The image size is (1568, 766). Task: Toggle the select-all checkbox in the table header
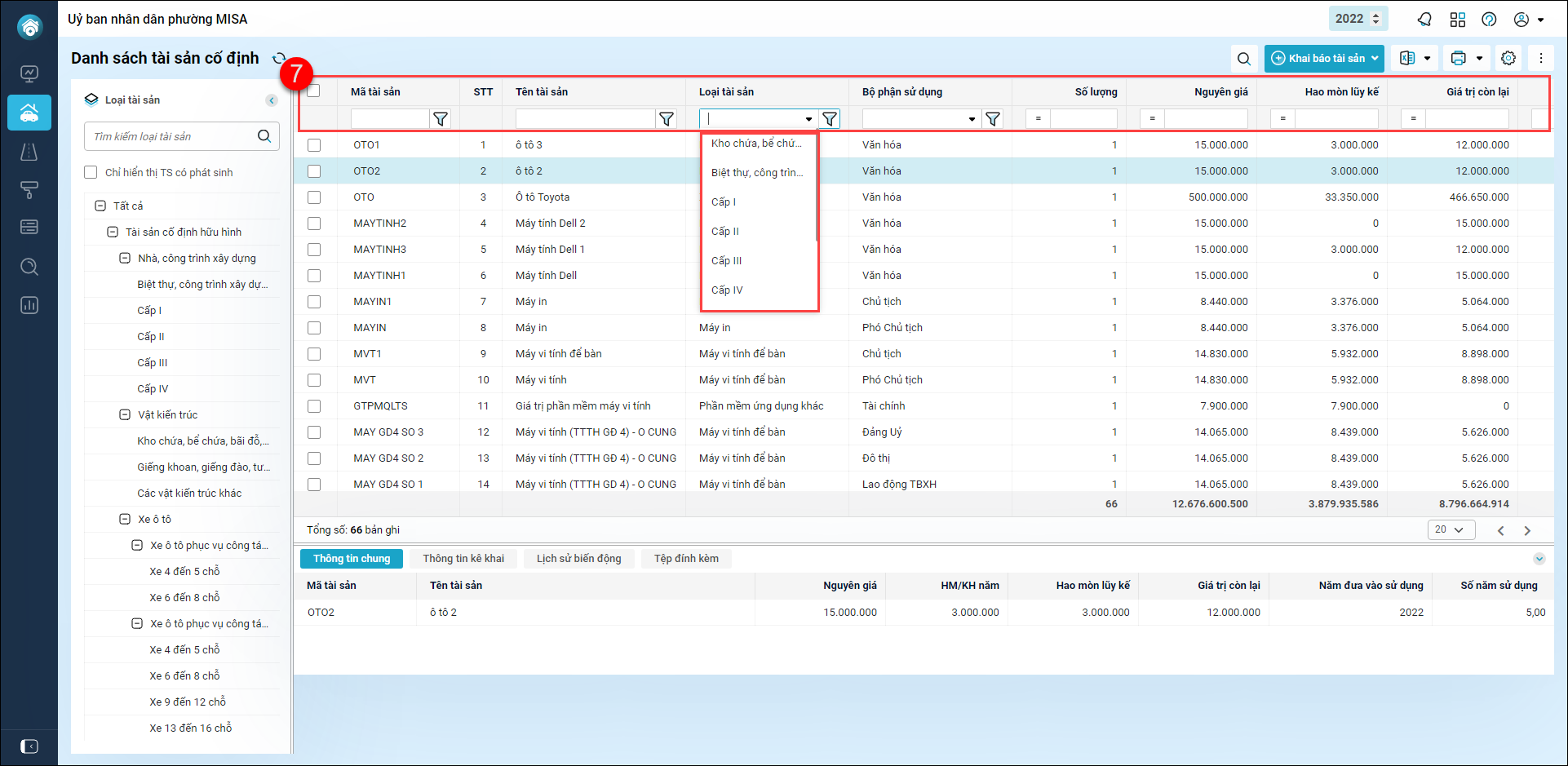[x=314, y=91]
